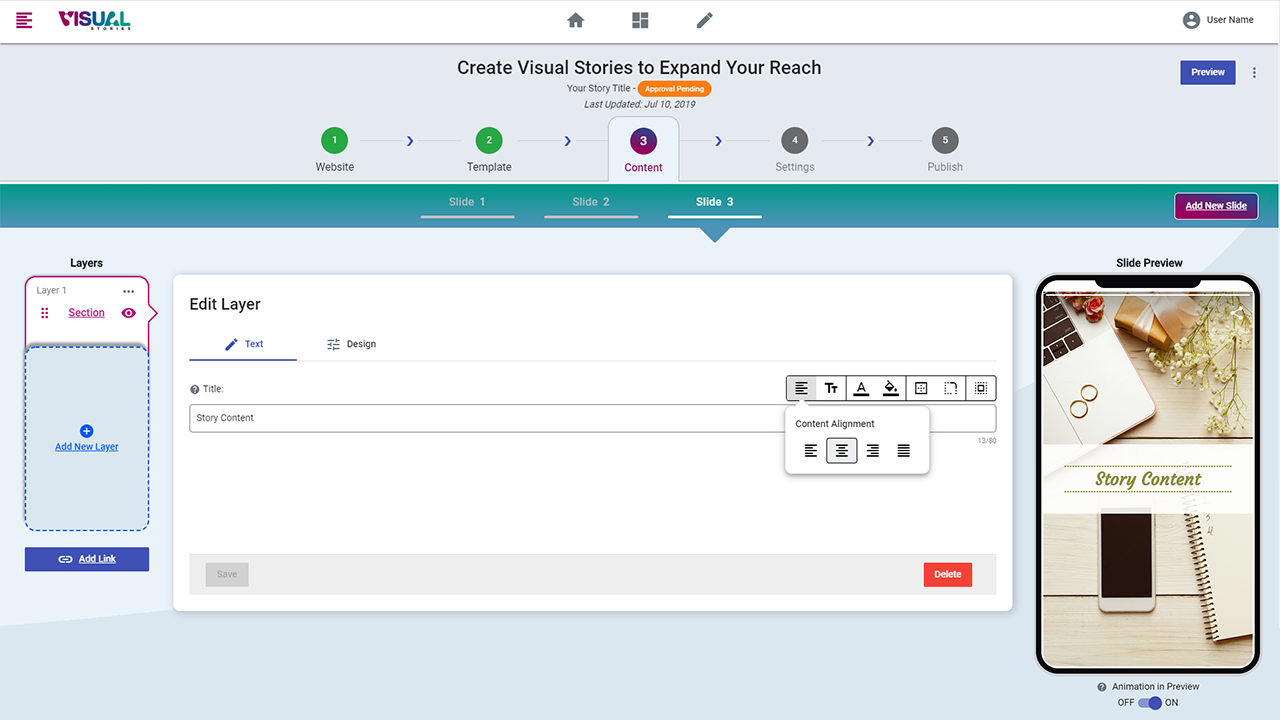Switch to Slide 2
The height and width of the screenshot is (720, 1280).
[591, 202]
